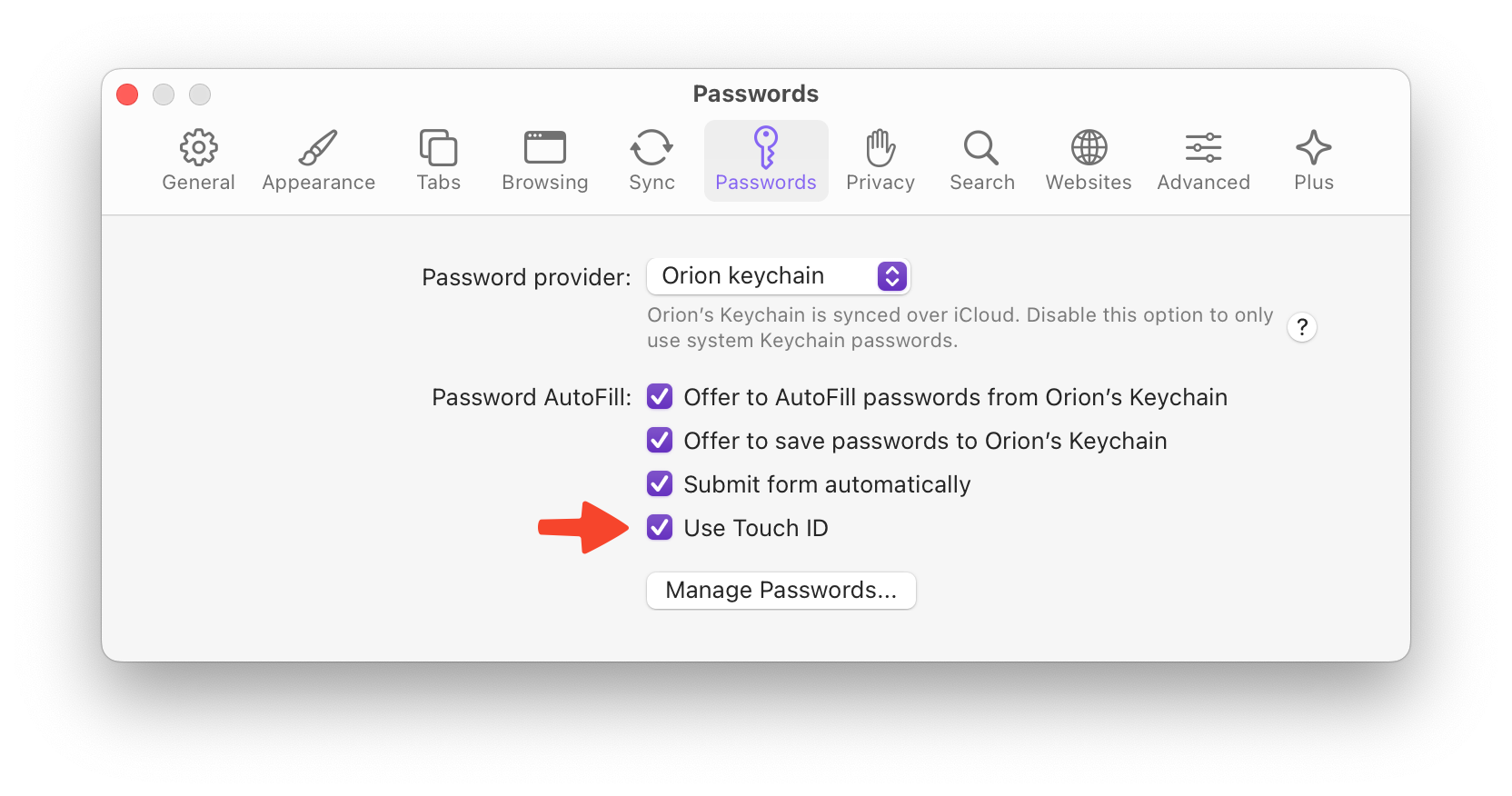Viewport: 1512px width, 796px height.
Task: Open the General gear settings
Action: [198, 160]
